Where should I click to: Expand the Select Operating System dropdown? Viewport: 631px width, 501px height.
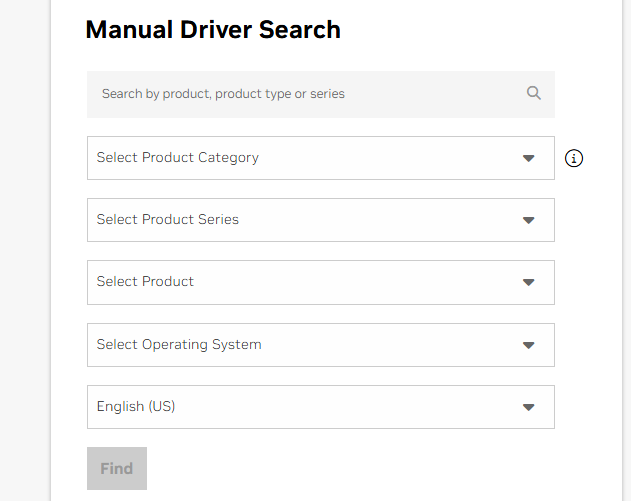(320, 345)
